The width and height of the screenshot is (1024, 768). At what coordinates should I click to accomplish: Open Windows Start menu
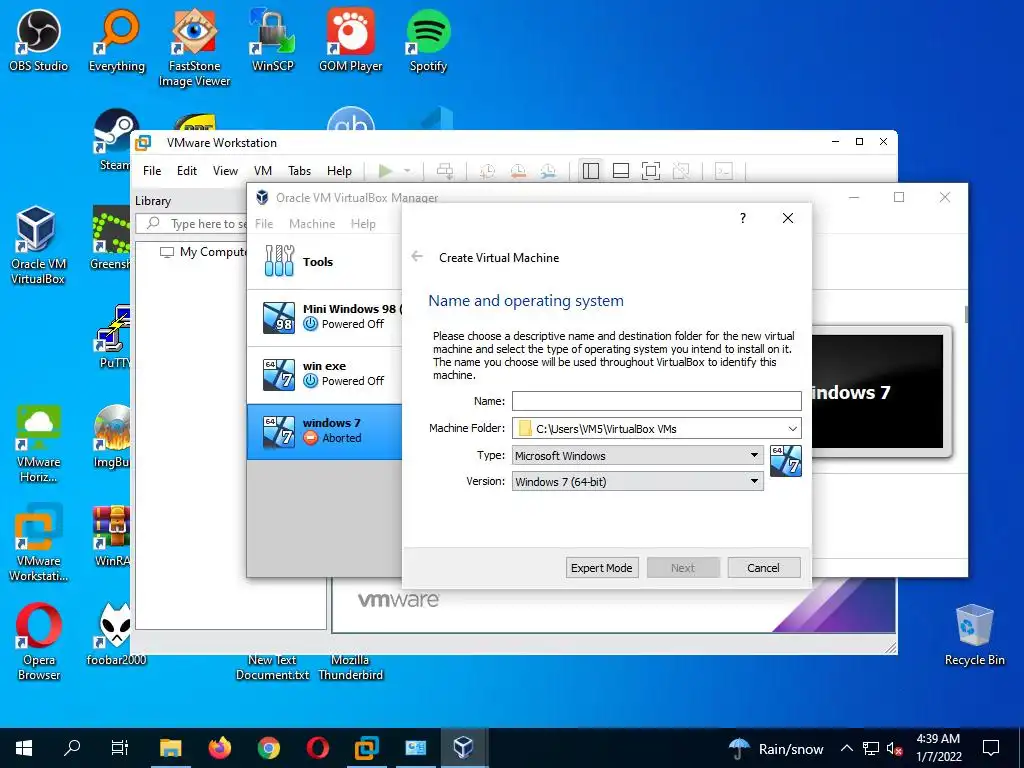coord(24,748)
